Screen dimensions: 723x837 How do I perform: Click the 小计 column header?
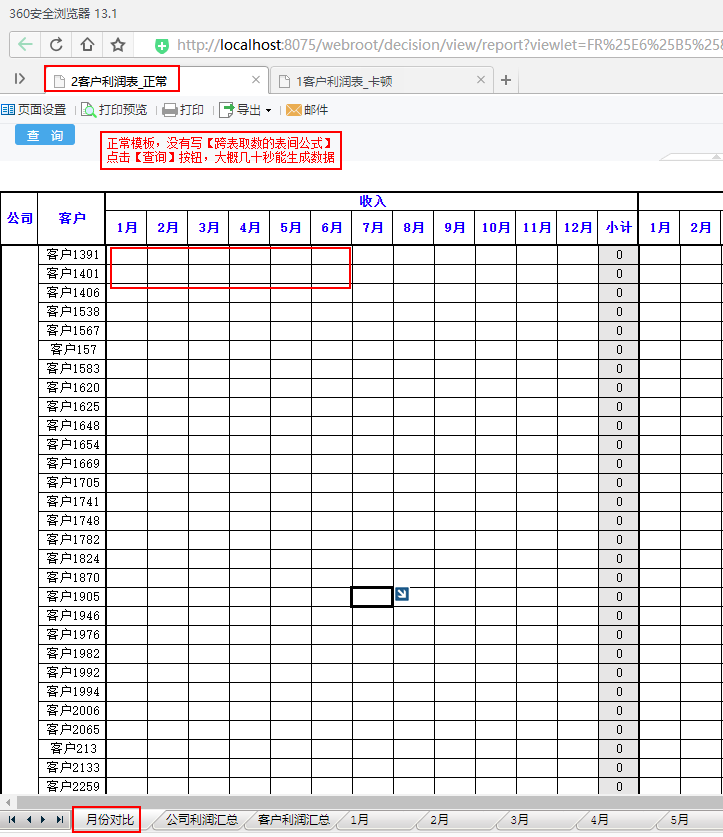pyautogui.click(x=618, y=228)
